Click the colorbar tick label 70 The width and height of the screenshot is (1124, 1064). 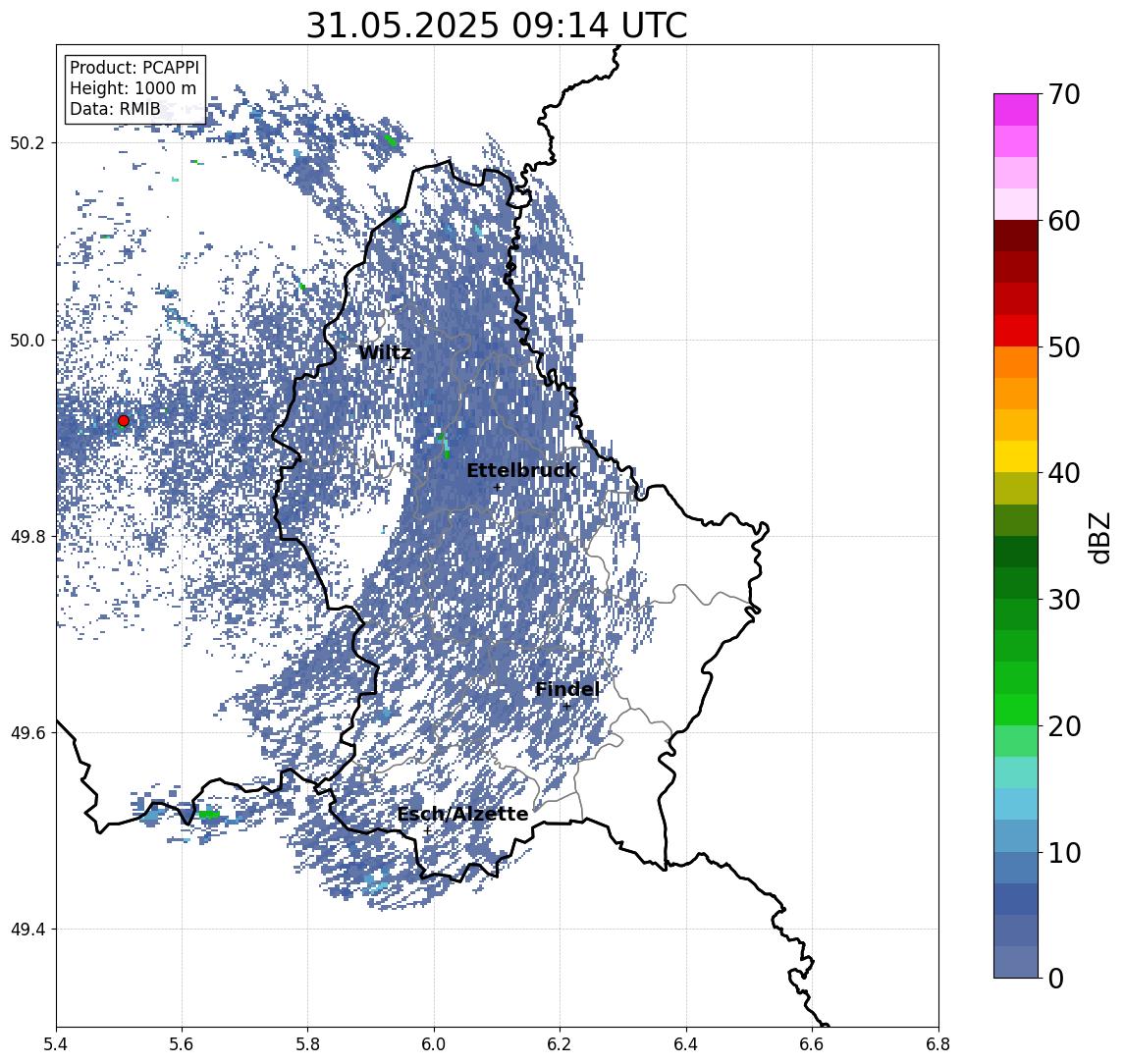tap(1064, 94)
